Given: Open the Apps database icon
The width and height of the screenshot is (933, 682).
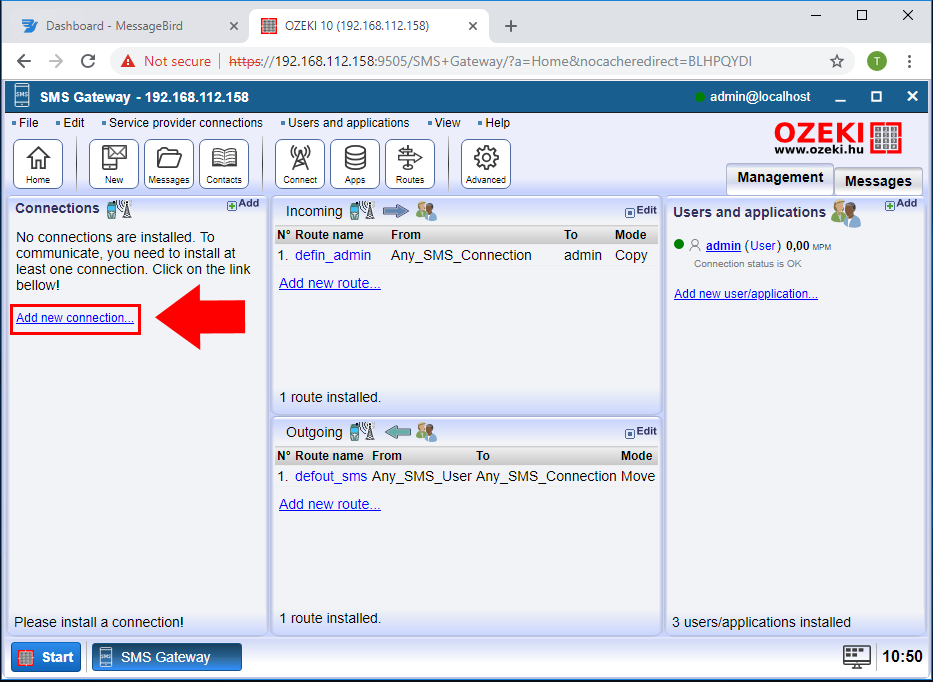Looking at the screenshot, I should 355,164.
